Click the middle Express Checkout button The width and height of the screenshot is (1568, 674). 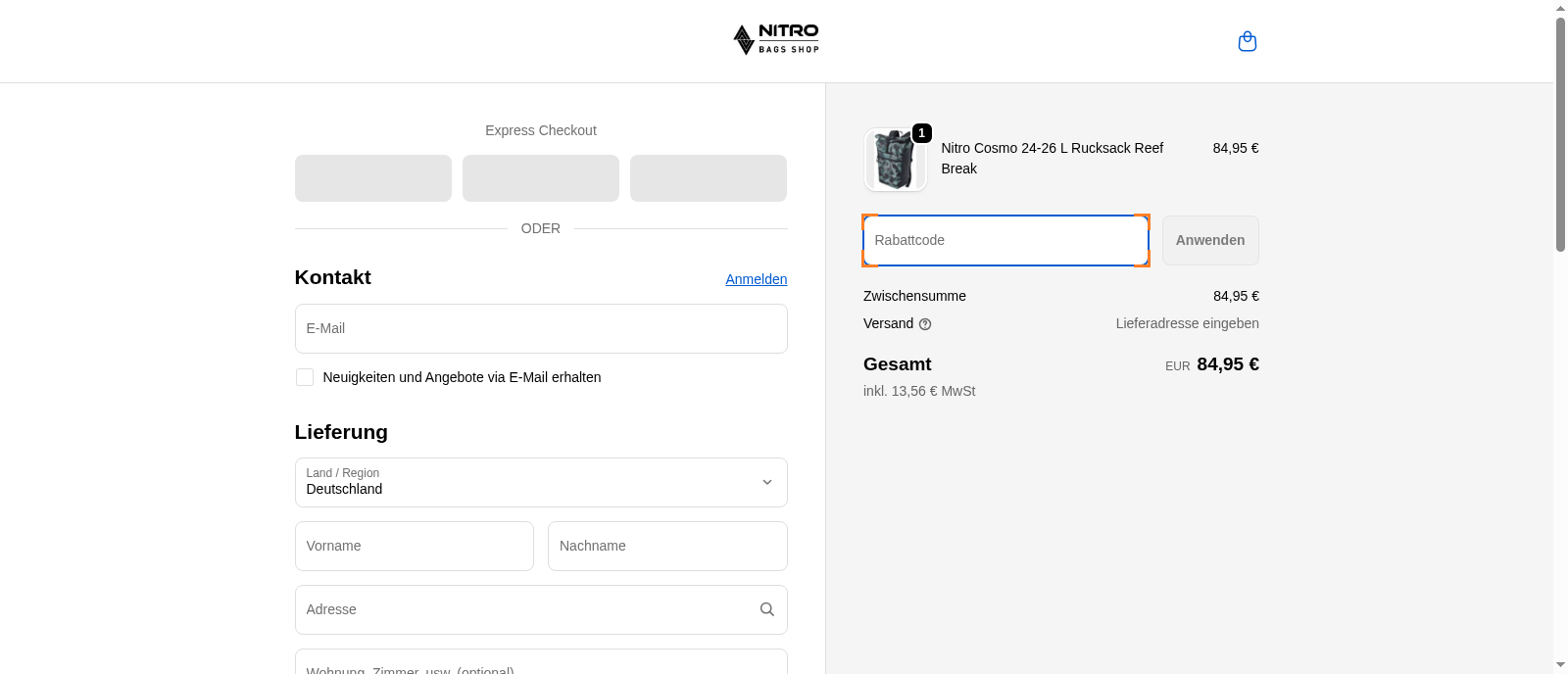[x=541, y=178]
